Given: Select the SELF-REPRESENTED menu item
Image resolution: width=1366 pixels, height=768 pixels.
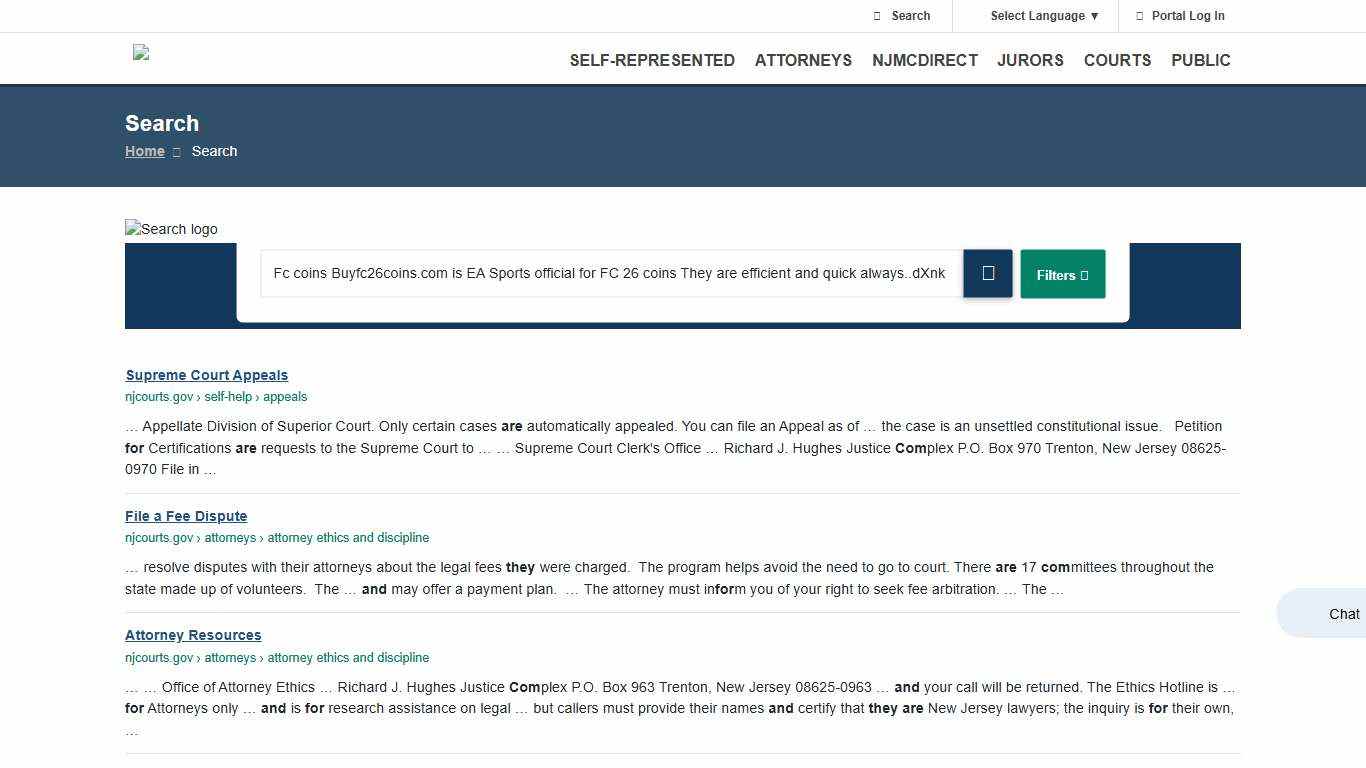Looking at the screenshot, I should point(652,60).
